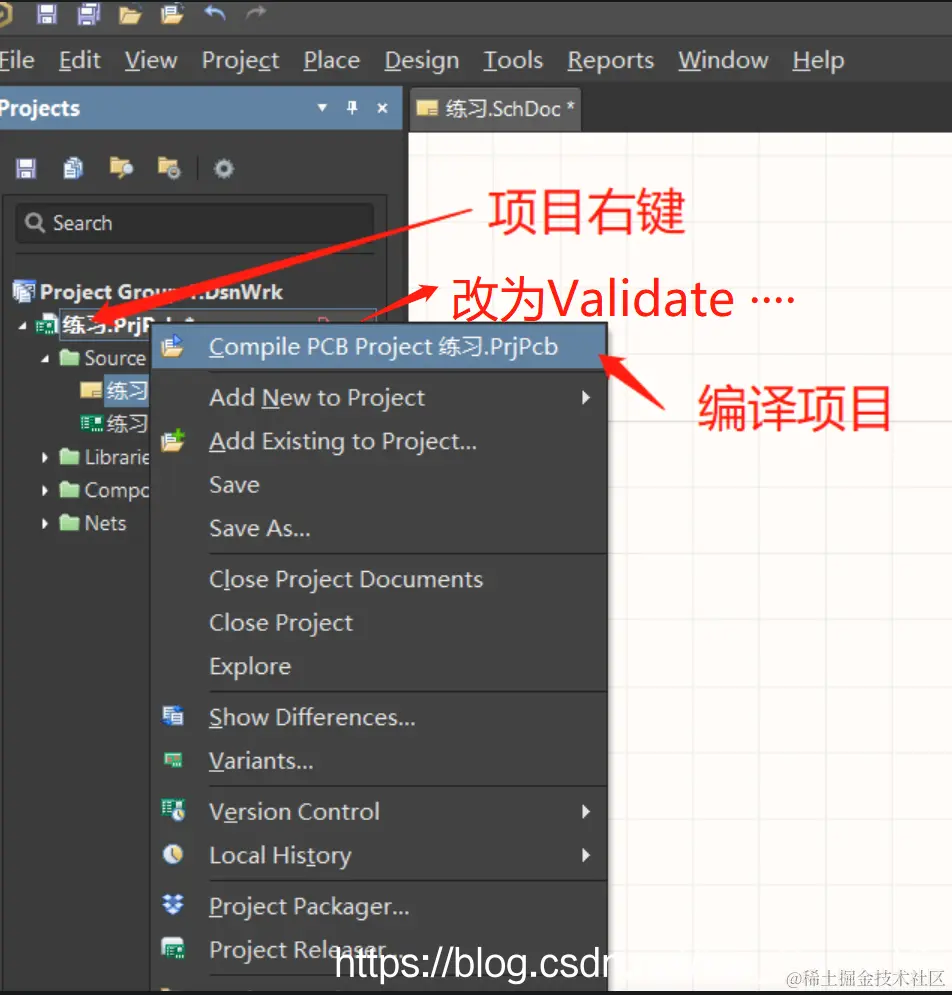Click the folder-with-gear icon in the Projects panel toolbar
Image resolution: width=952 pixels, height=995 pixels.
(x=169, y=168)
